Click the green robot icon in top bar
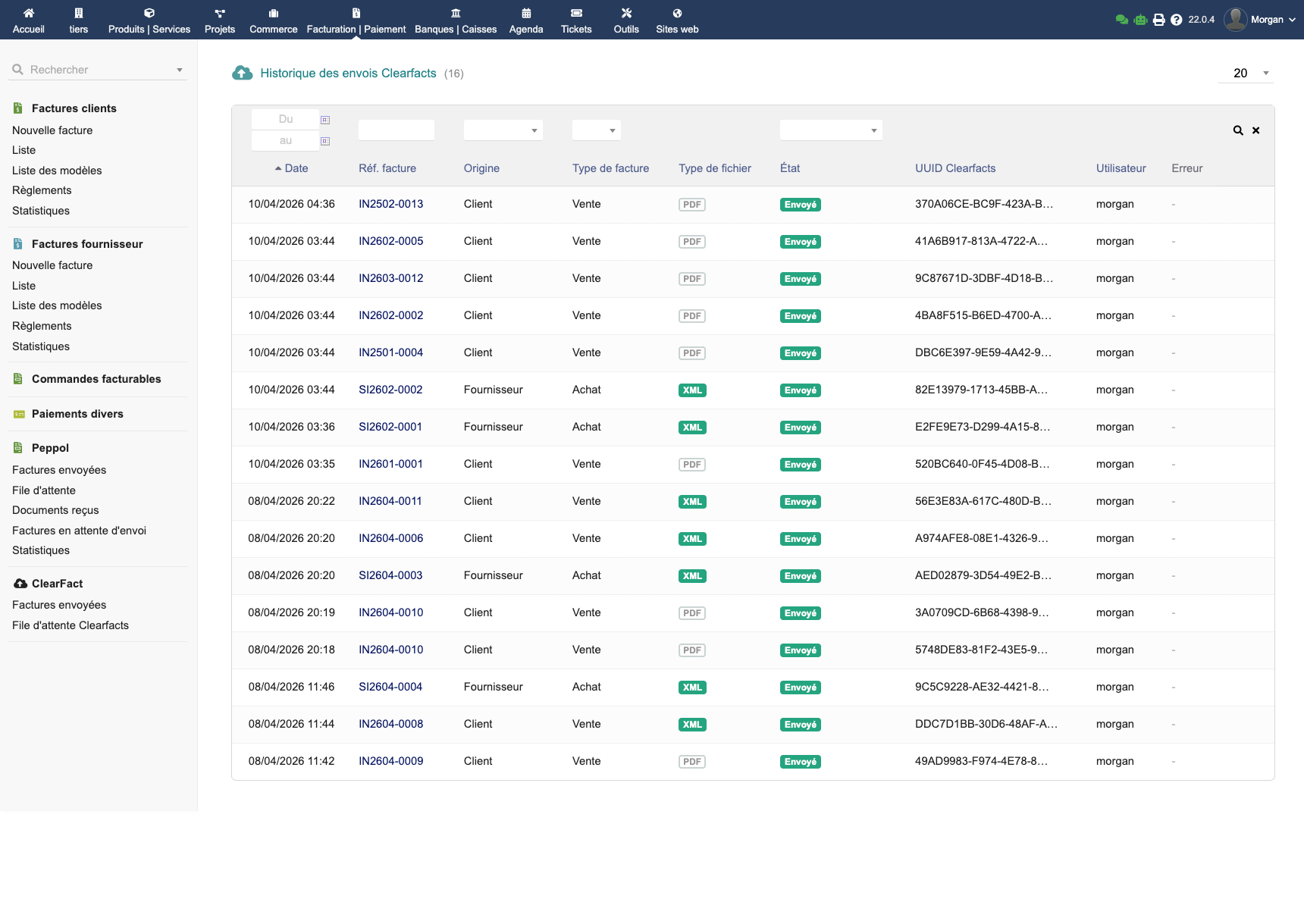 click(1140, 20)
